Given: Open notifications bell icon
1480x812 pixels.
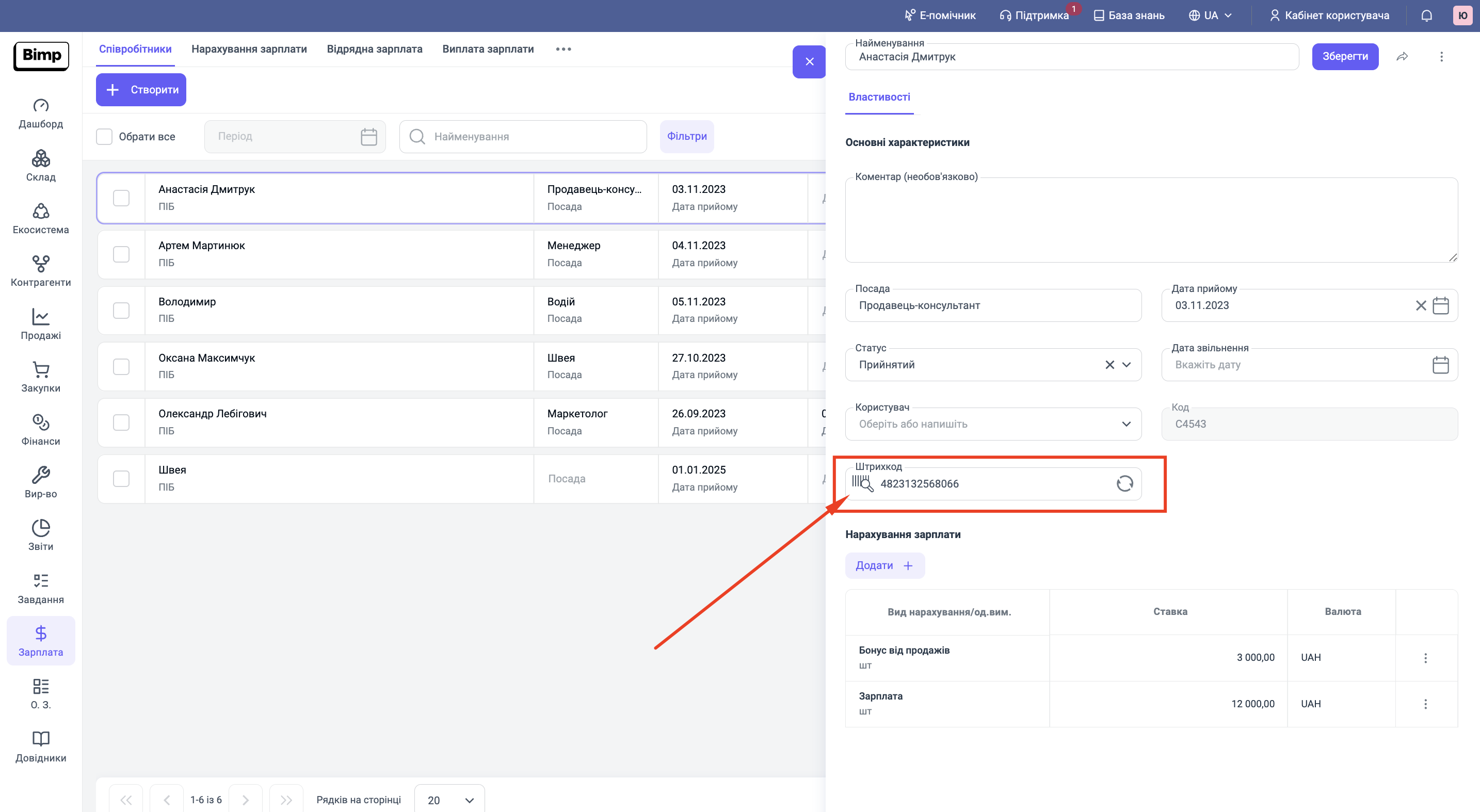Looking at the screenshot, I should (1426, 15).
